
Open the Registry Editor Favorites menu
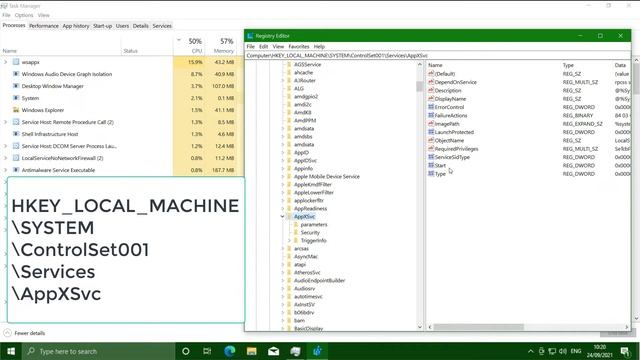click(299, 47)
